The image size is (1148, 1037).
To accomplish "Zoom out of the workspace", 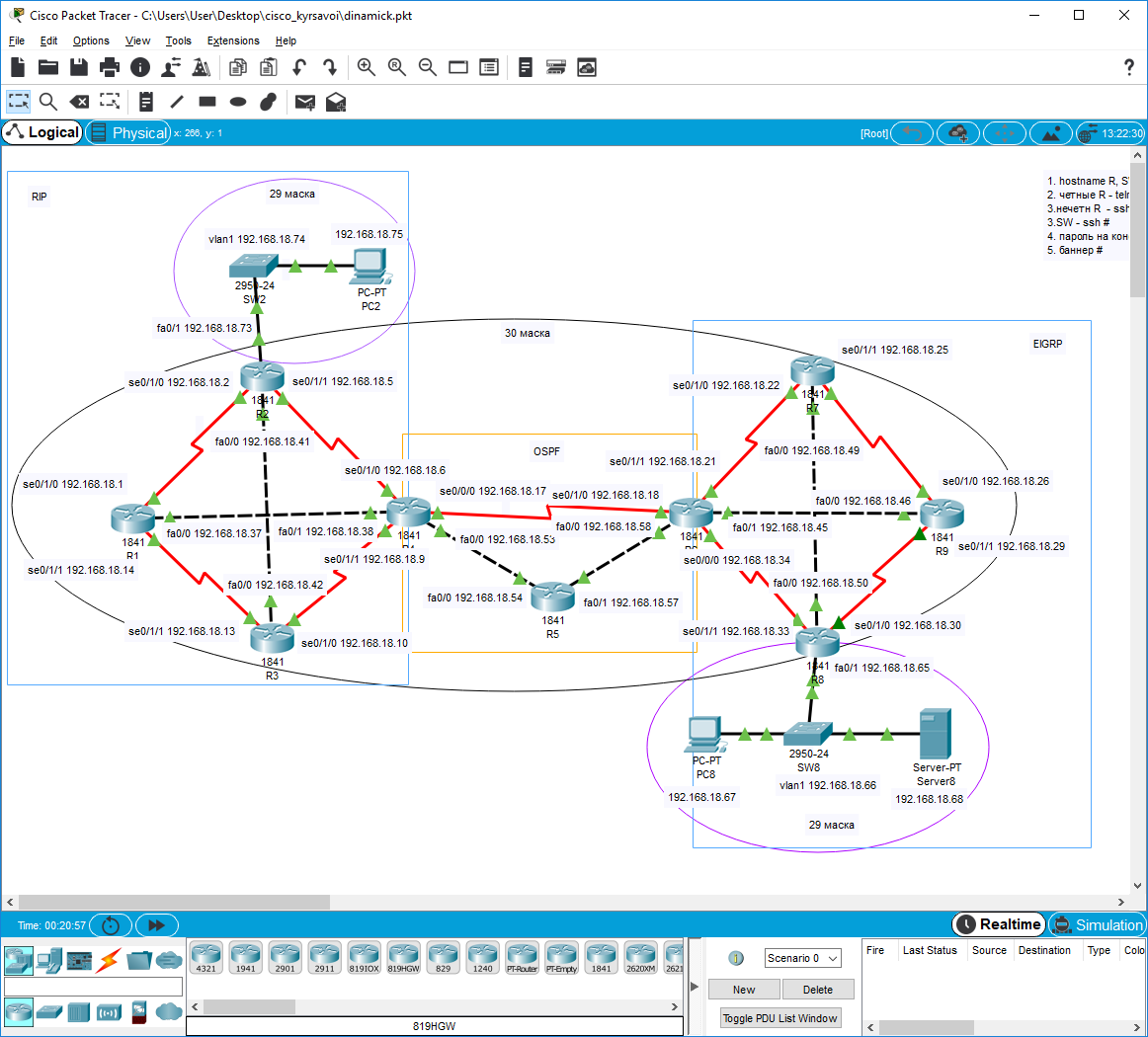I will point(428,67).
